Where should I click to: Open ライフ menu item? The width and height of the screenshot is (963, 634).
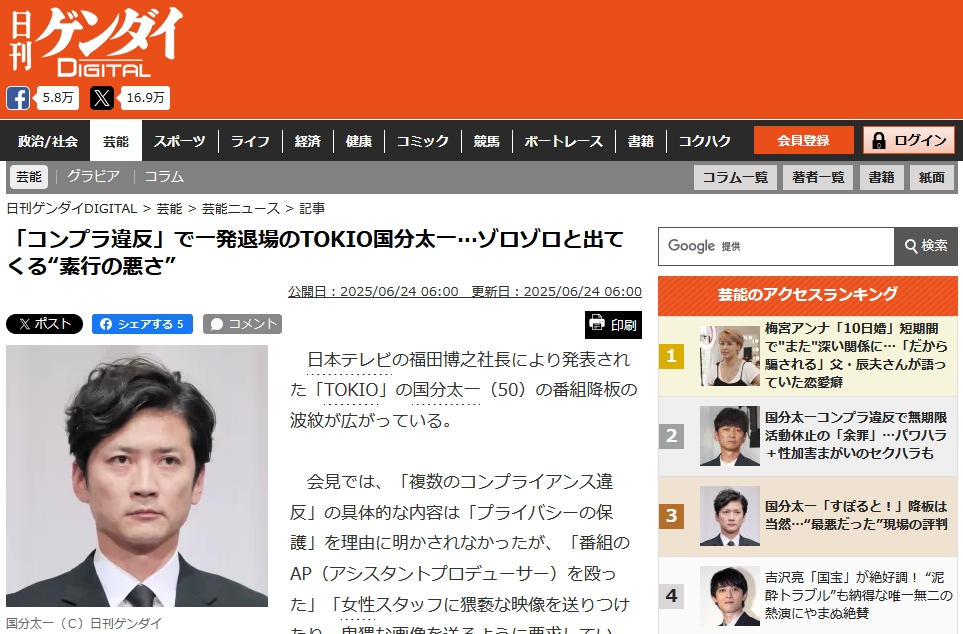[x=250, y=141]
